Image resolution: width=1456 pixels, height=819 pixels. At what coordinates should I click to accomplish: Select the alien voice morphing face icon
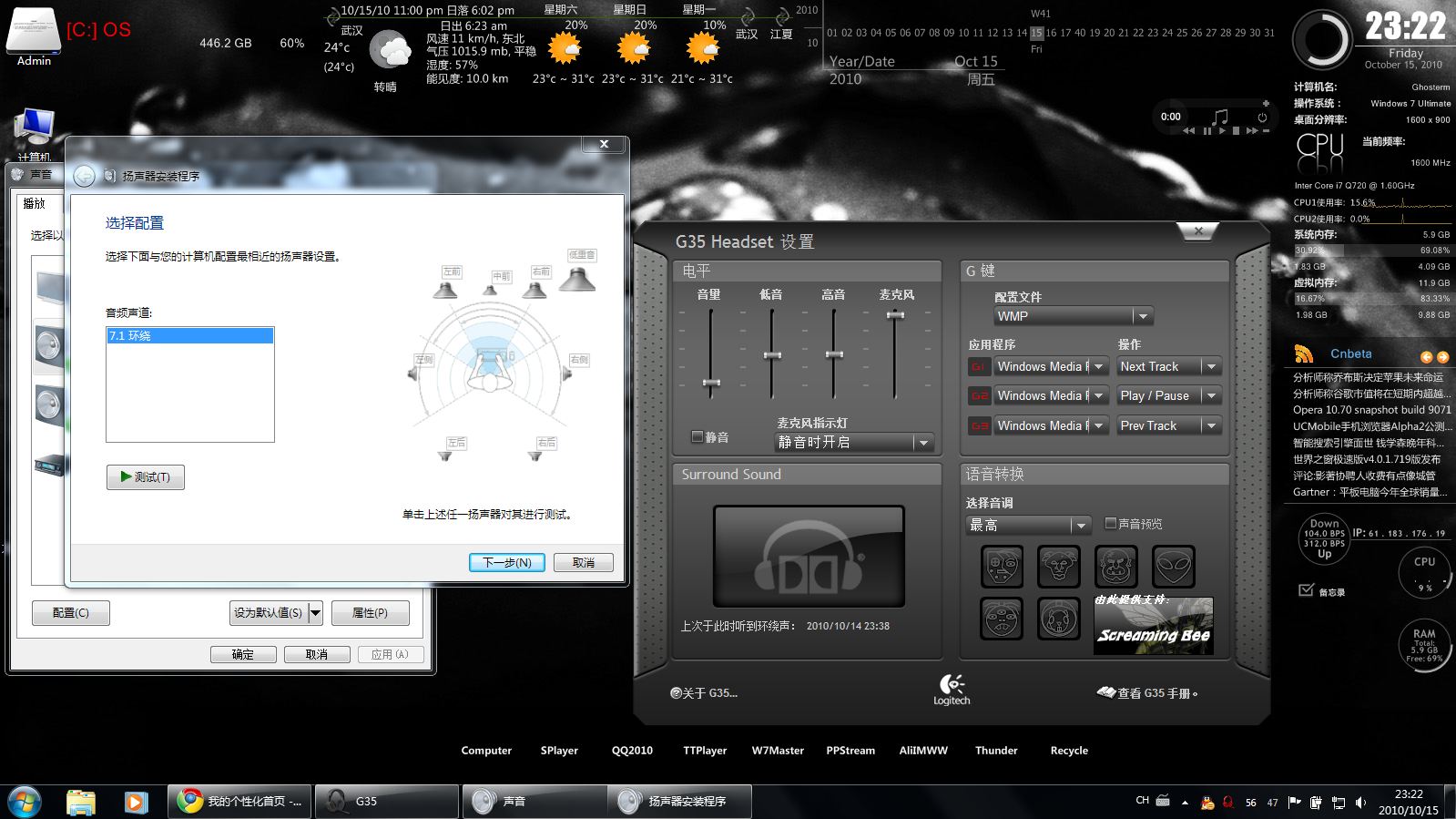(x=1173, y=567)
